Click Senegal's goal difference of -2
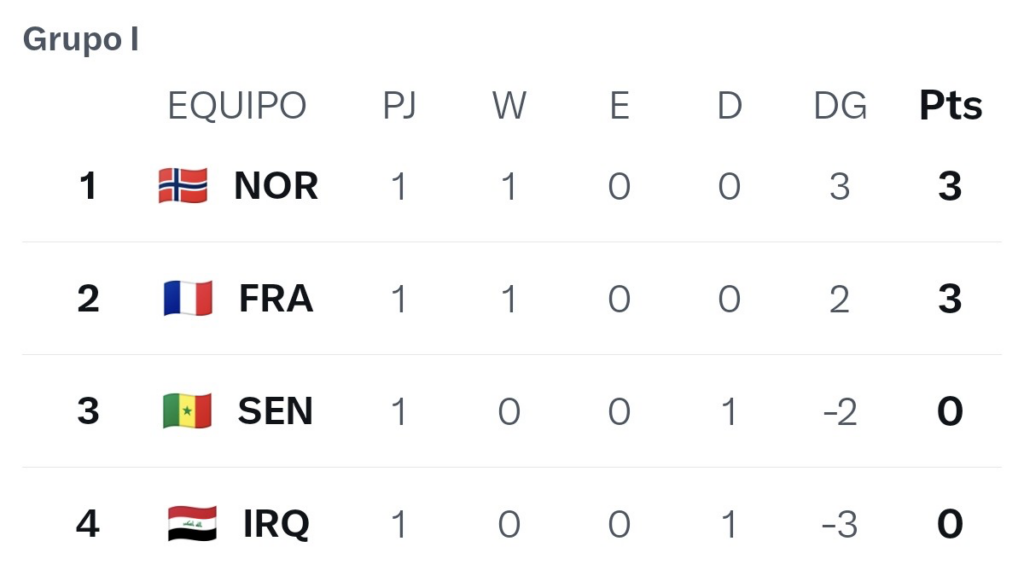This screenshot has width=1024, height=582. point(840,412)
